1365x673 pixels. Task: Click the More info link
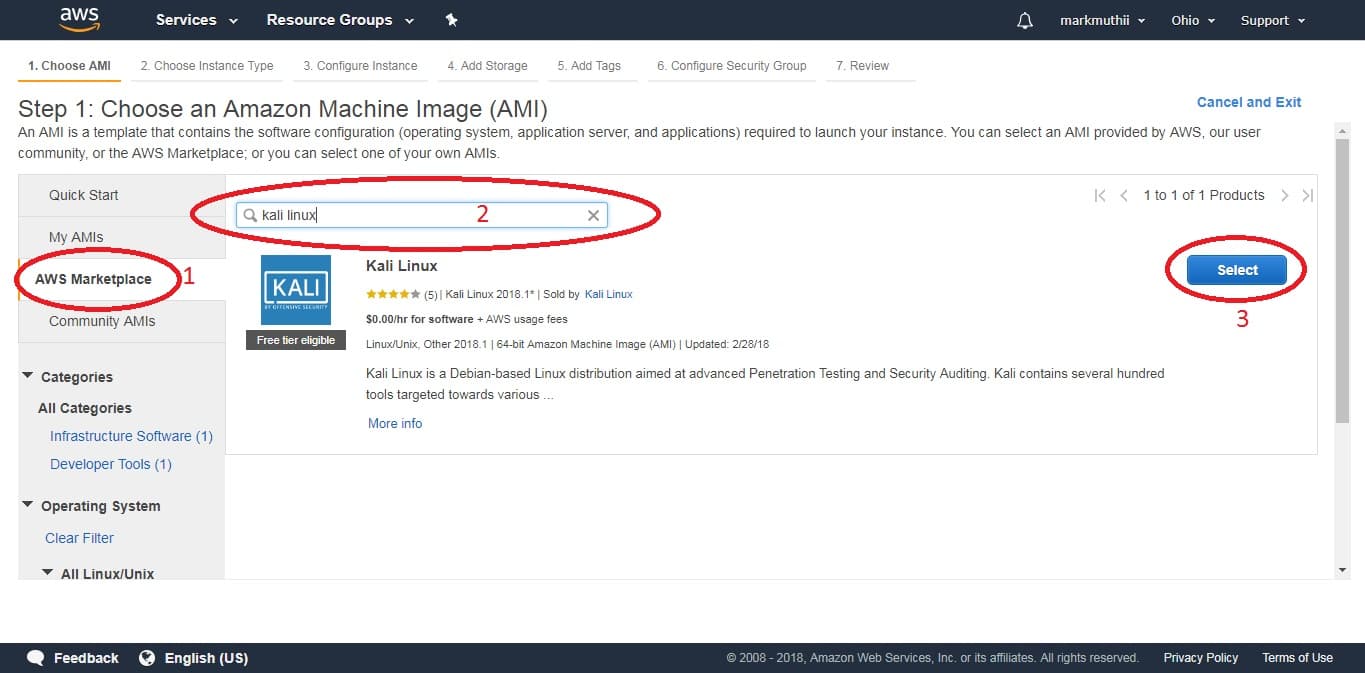point(395,423)
